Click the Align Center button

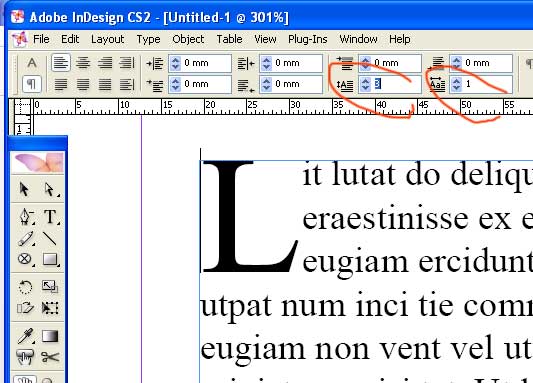click(x=83, y=63)
